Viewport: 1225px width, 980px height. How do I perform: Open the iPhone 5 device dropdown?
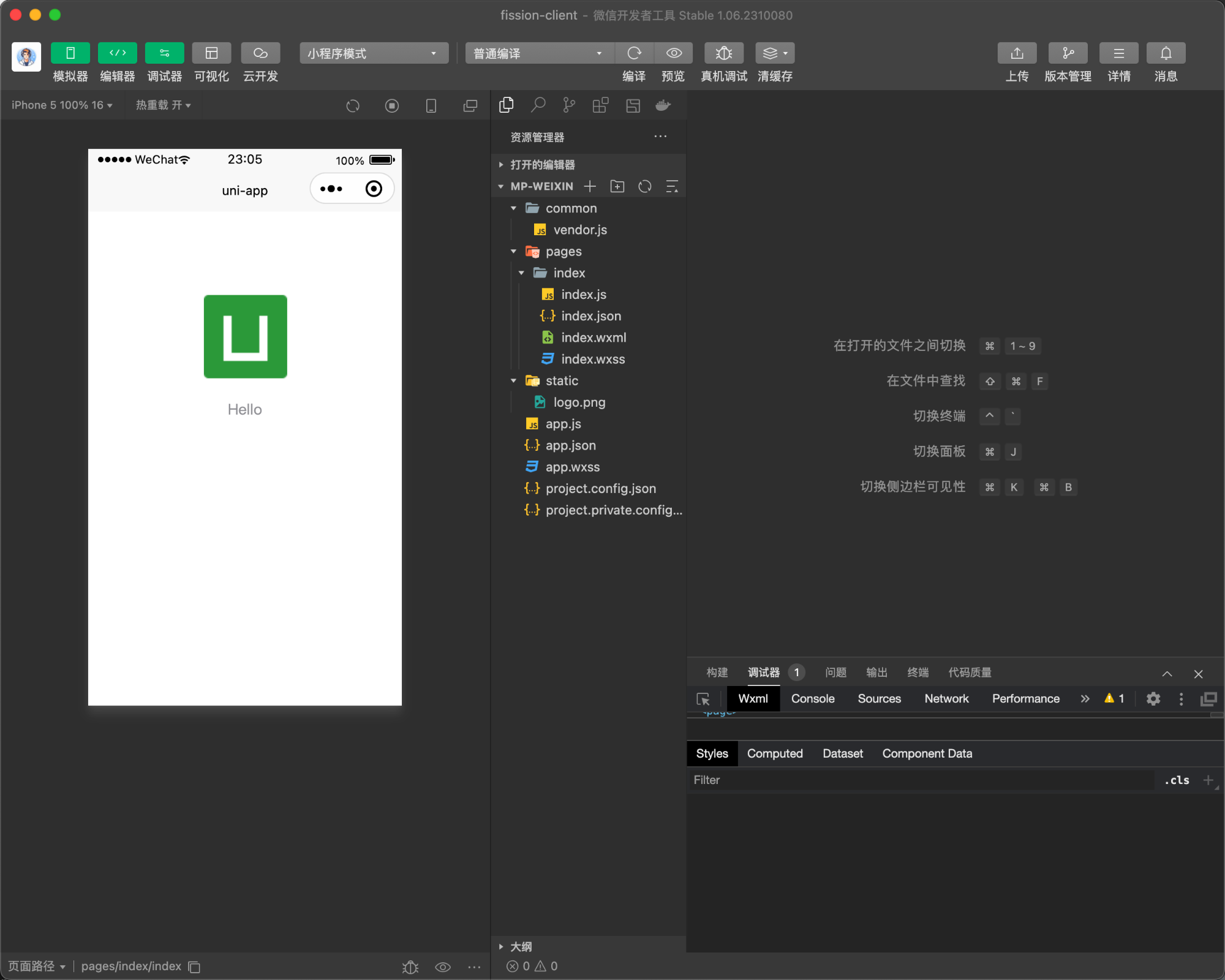pyautogui.click(x=62, y=105)
